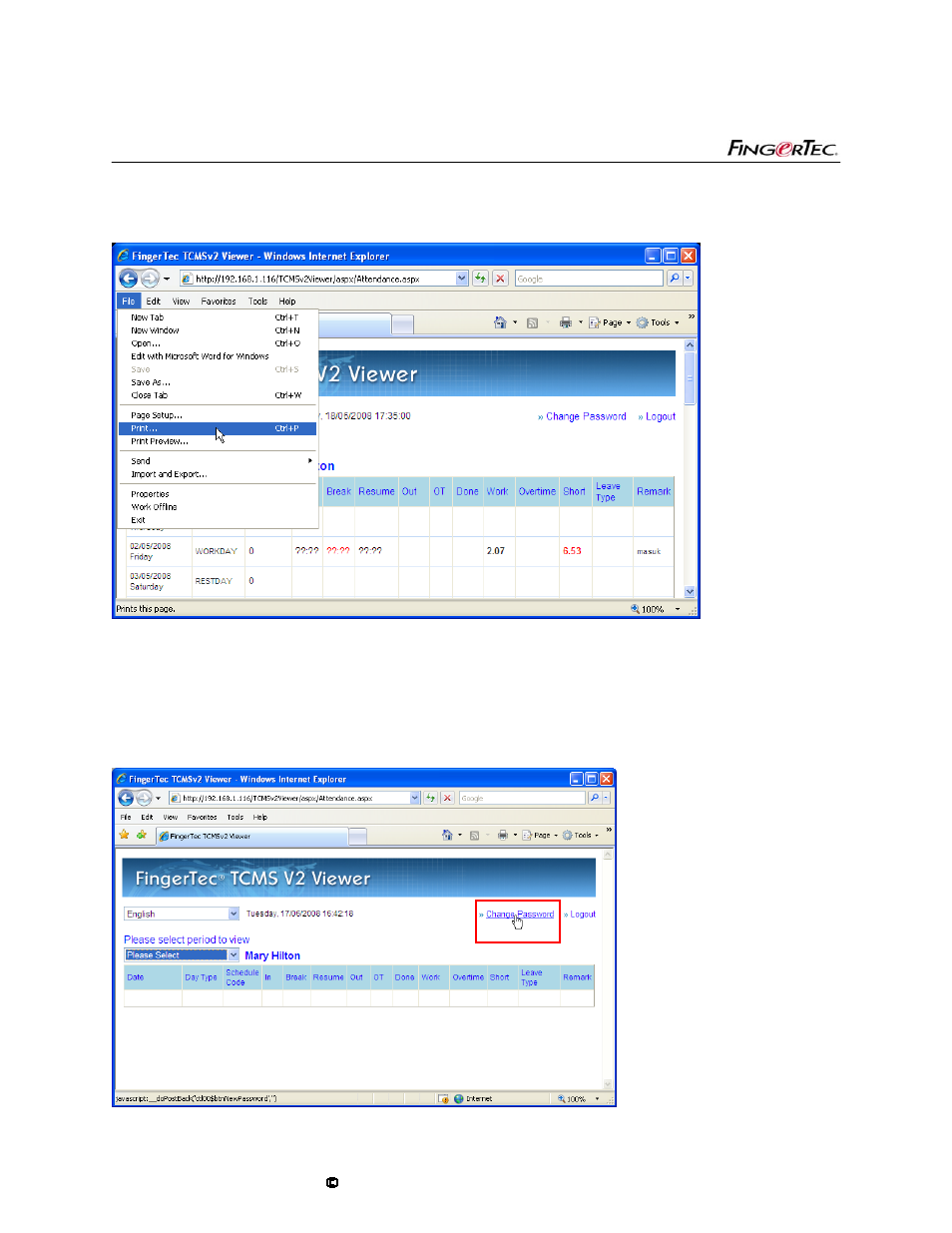Click Forward arrow in upper browser window
This screenshot has width=952, height=1233.
click(x=150, y=279)
